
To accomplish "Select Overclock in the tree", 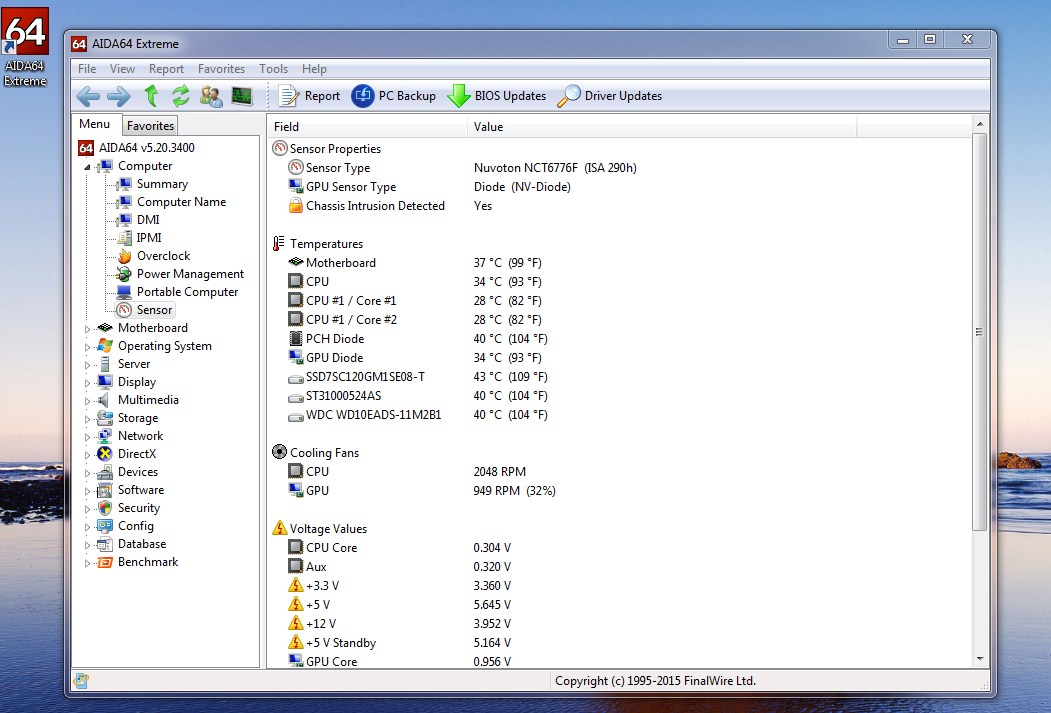I will pyautogui.click(x=164, y=256).
